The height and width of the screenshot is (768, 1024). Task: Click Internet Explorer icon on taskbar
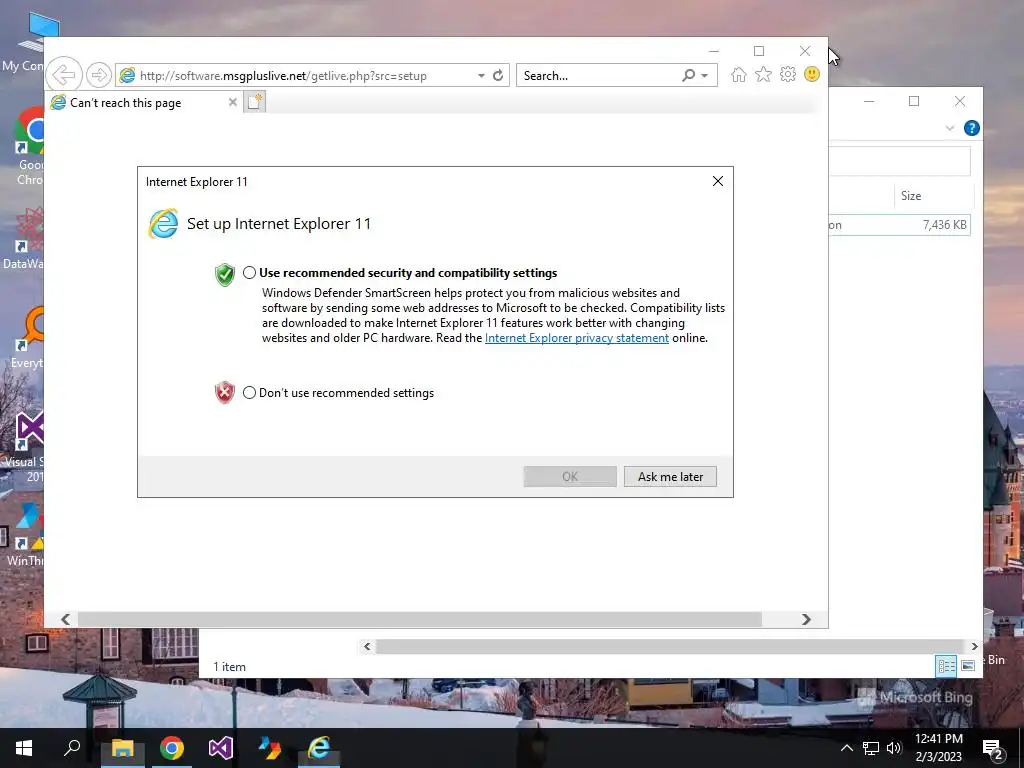(319, 748)
